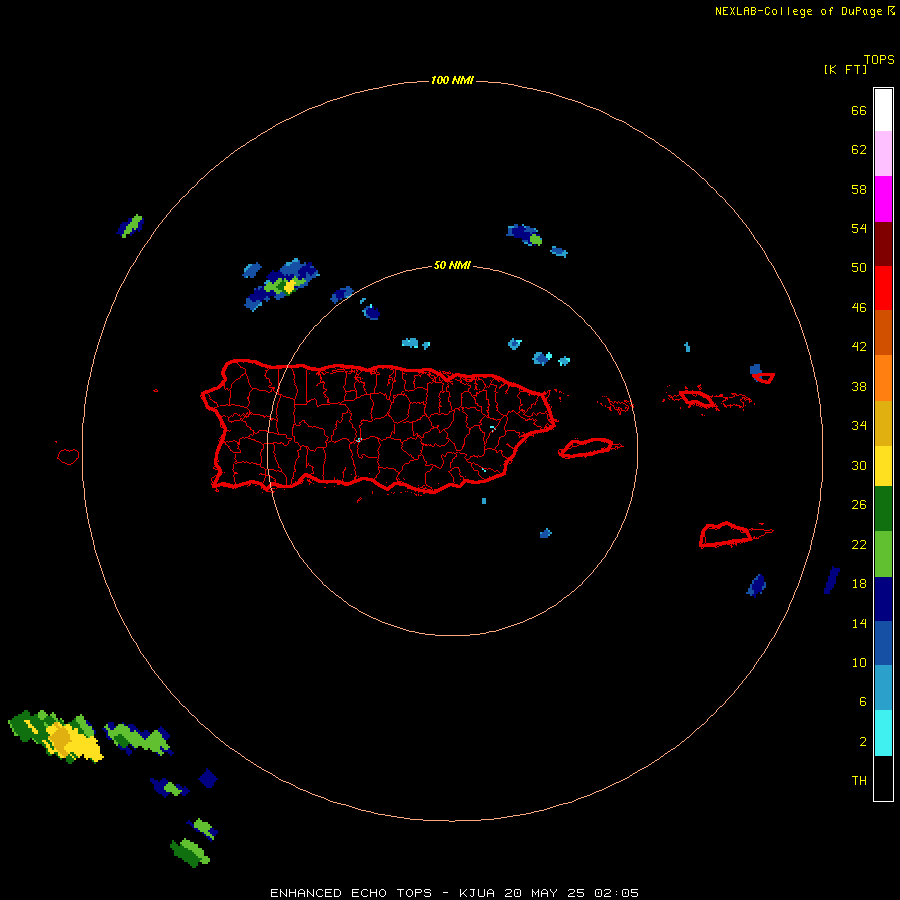The height and width of the screenshot is (900, 900).
Task: Select the '30' legend value
Action: click(859, 465)
